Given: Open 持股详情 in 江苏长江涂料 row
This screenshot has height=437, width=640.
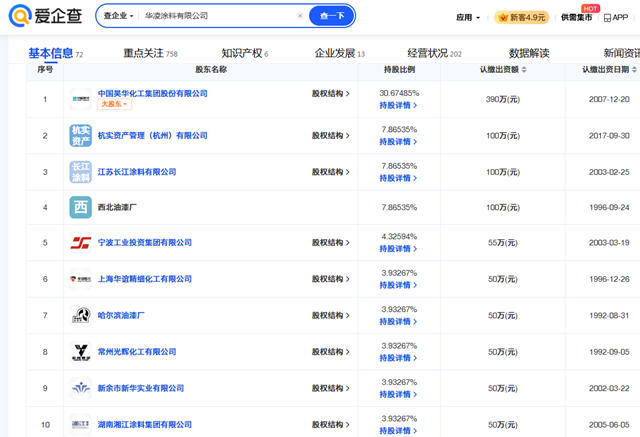Looking at the screenshot, I should [x=398, y=178].
